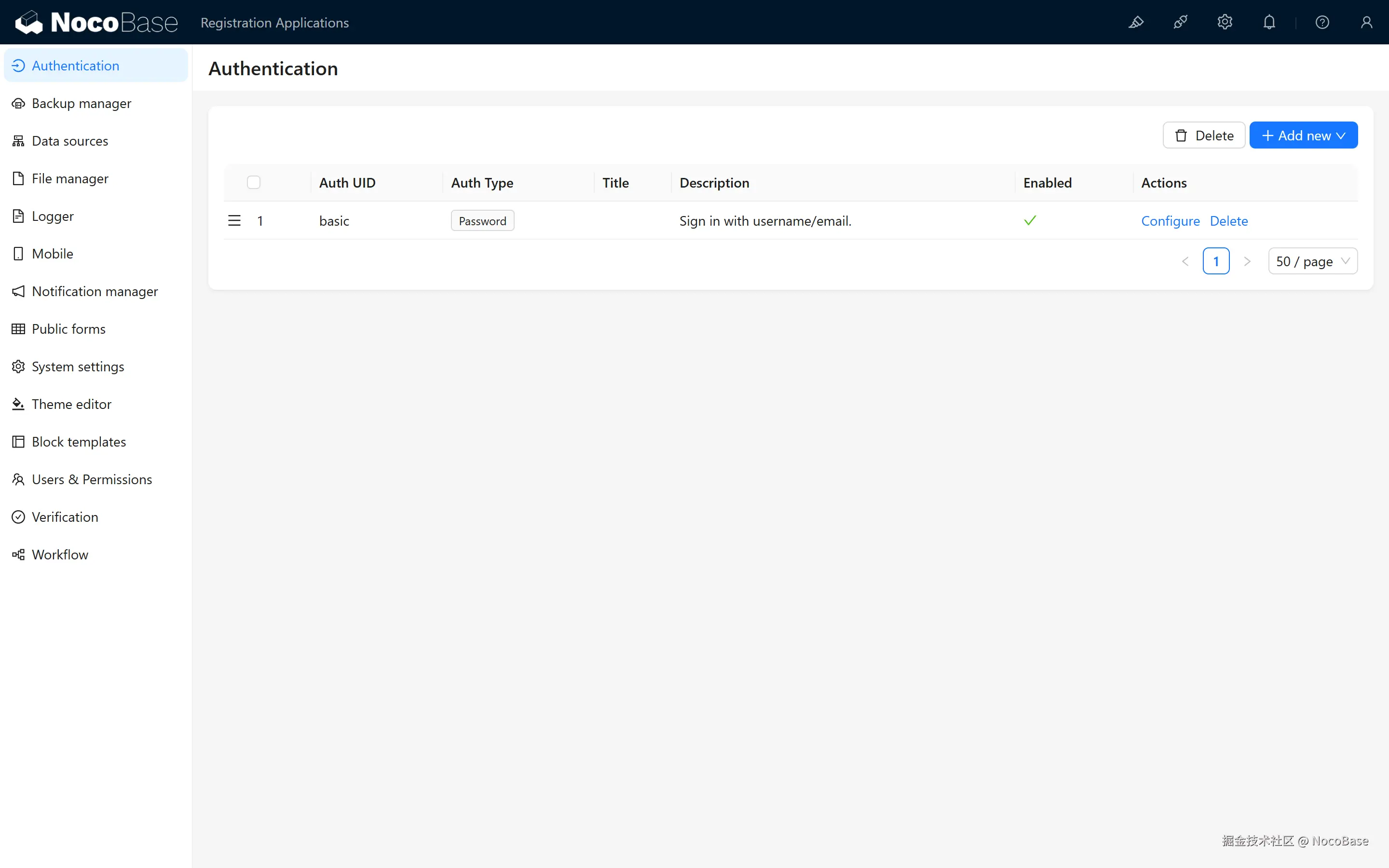
Task: Select page 1 in pagination
Action: tap(1216, 262)
